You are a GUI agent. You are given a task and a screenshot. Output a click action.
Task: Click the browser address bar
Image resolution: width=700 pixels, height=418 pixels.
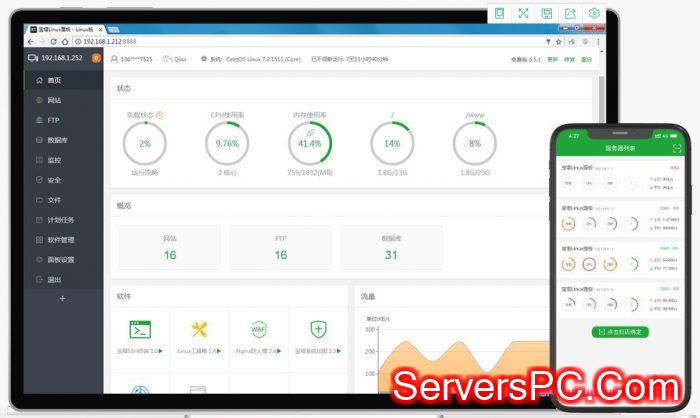(x=300, y=42)
